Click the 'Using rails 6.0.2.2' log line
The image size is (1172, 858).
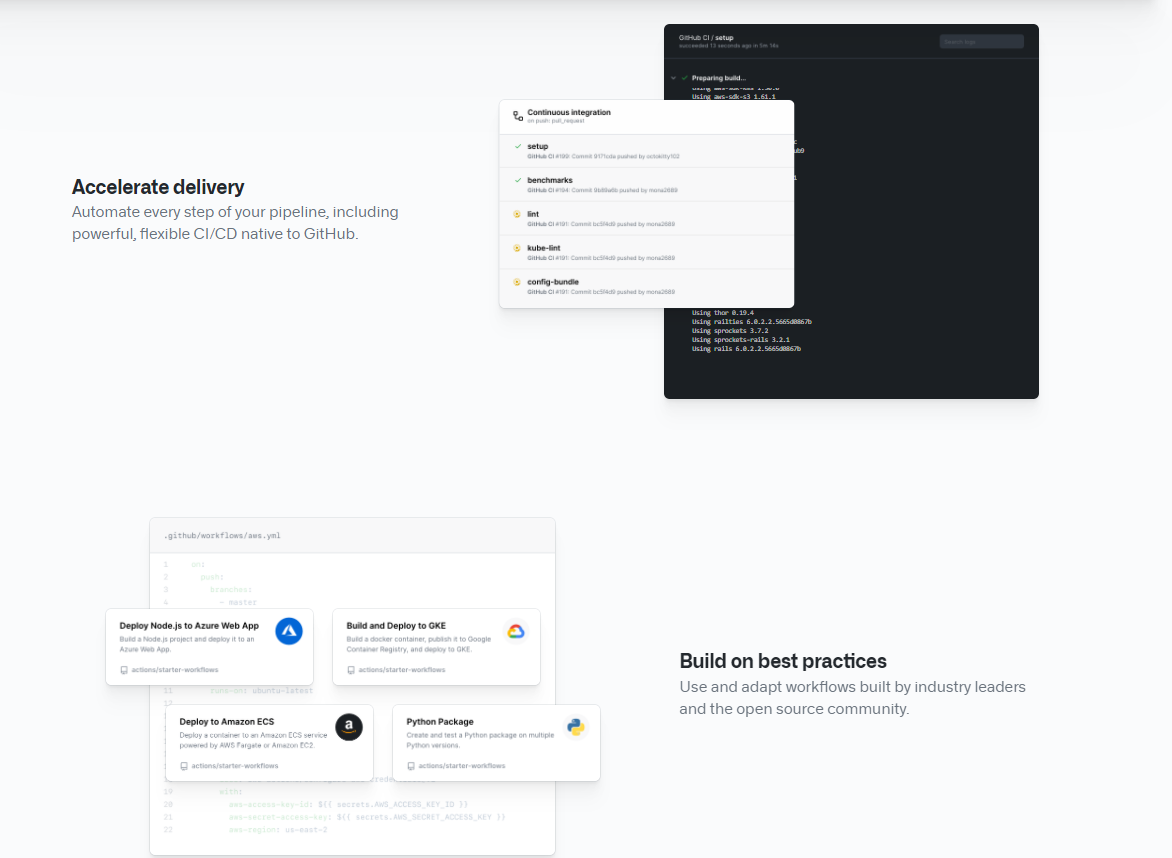[x=746, y=349]
